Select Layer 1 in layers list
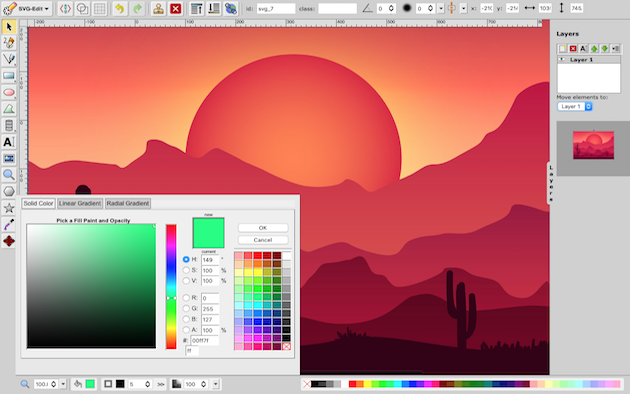The image size is (630, 394). point(589,59)
